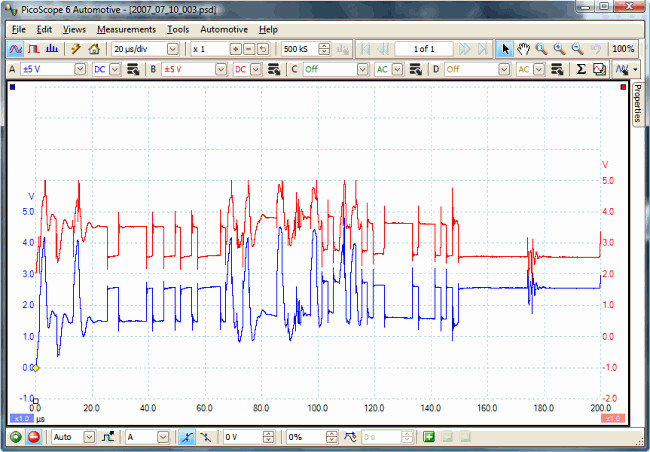Viewport: 650px width, 452px height.
Task: Open the Properties side tab
Action: click(639, 104)
